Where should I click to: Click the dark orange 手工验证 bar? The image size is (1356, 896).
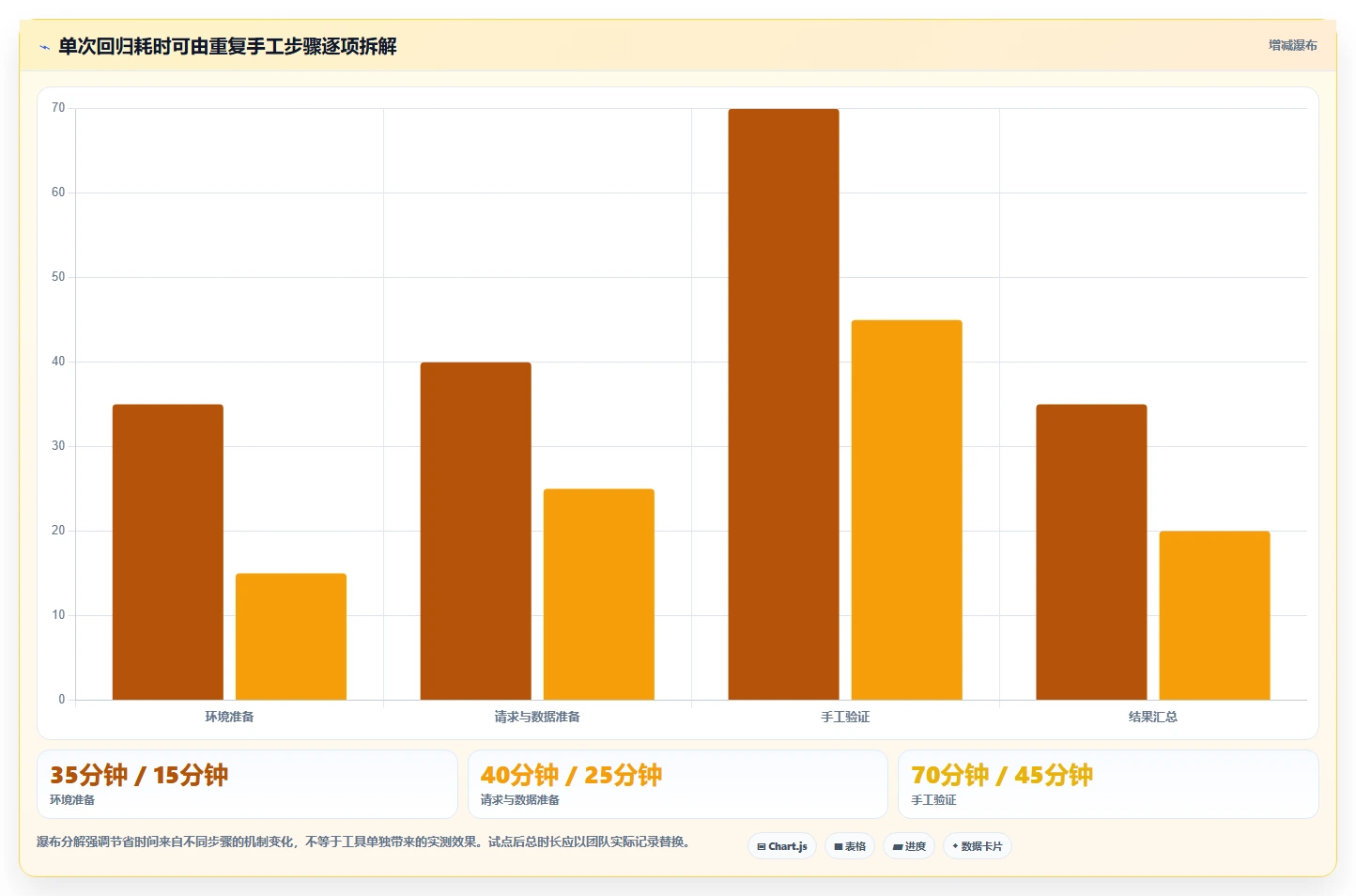tap(784, 404)
